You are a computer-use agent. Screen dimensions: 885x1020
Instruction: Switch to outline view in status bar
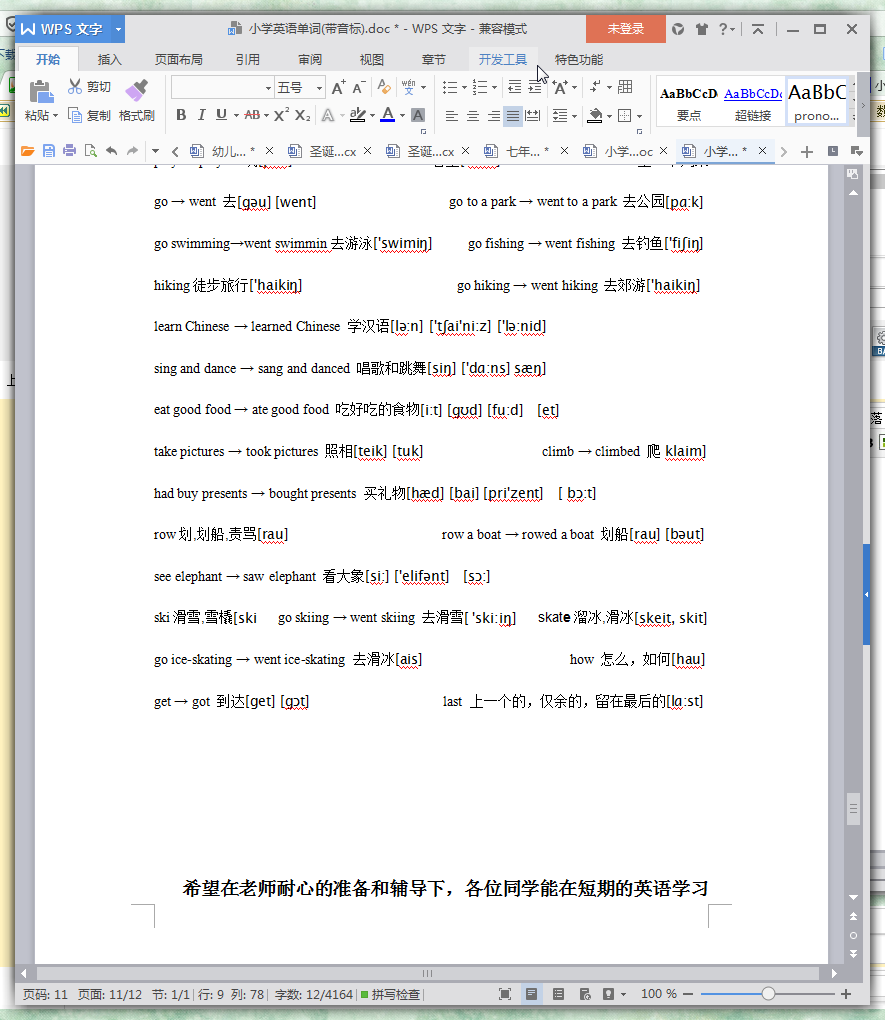pyautogui.click(x=558, y=994)
